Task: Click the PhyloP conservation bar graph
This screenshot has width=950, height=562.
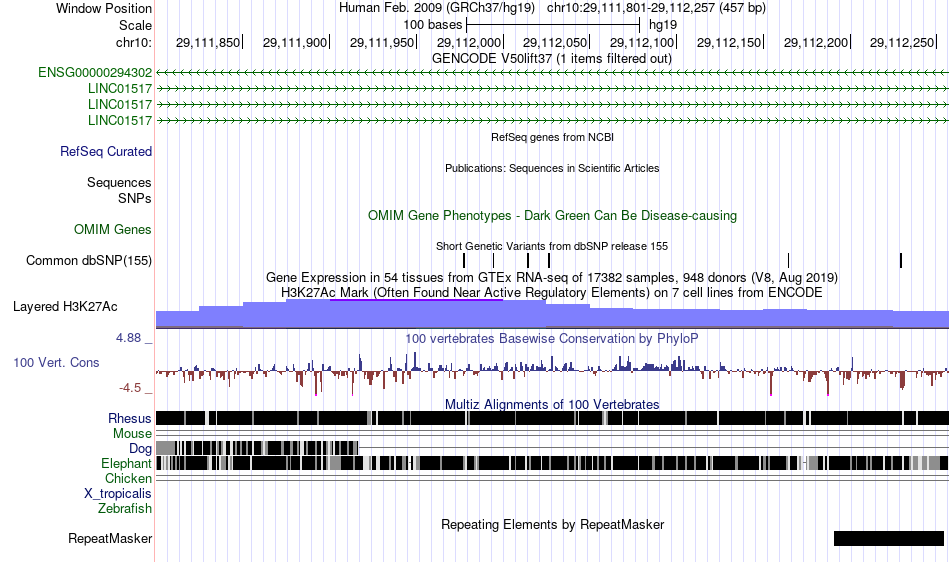Action: (x=553, y=372)
